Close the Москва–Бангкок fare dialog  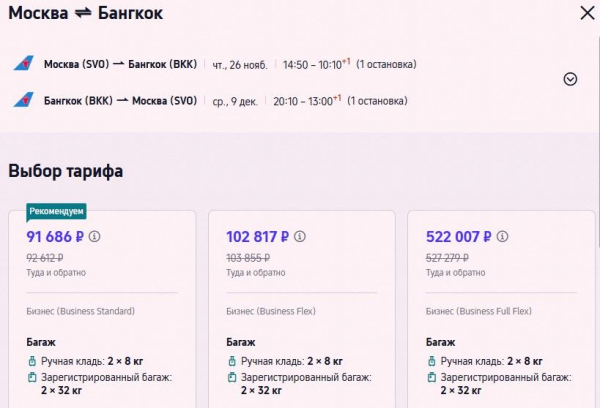(x=587, y=13)
